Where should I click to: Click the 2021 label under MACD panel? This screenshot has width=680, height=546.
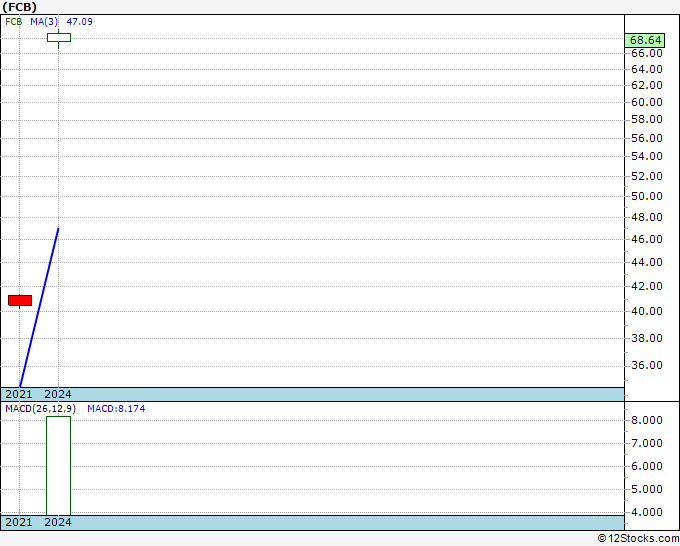[19, 522]
